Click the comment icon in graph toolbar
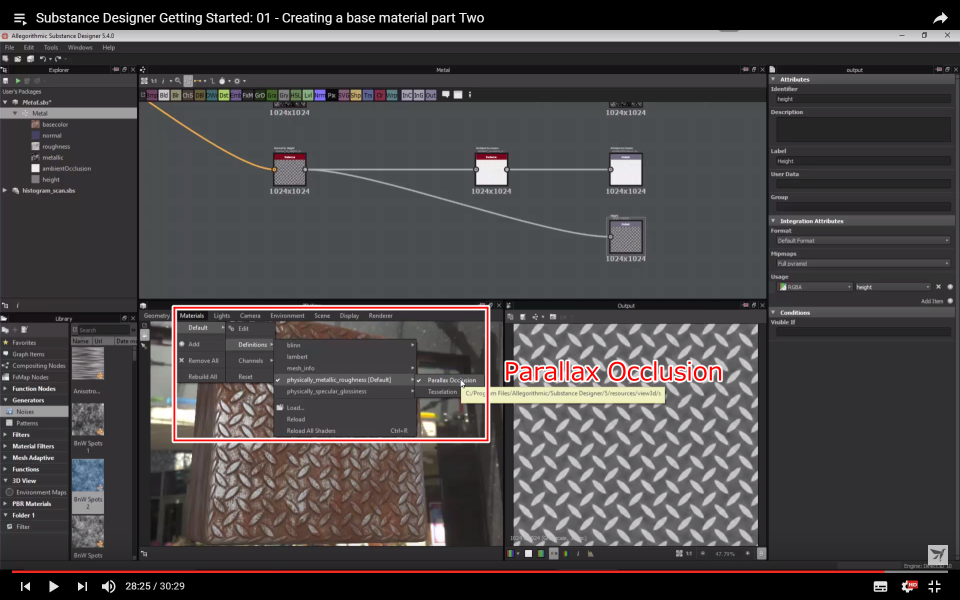Viewport: 960px width, 600px height. pyautogui.click(x=446, y=95)
